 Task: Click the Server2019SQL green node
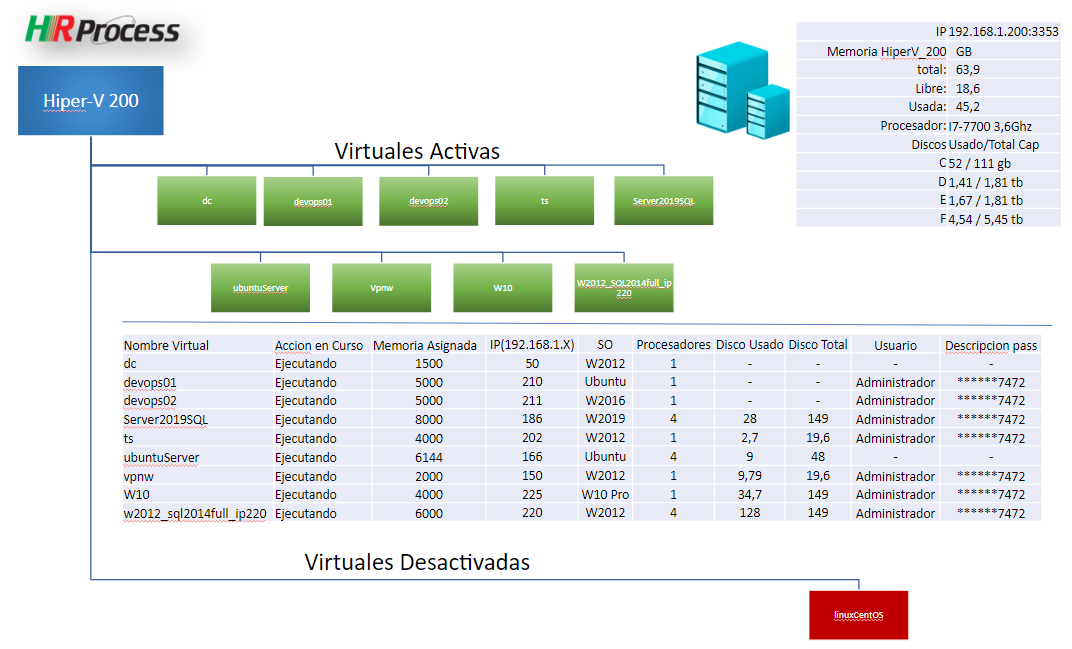(x=663, y=201)
